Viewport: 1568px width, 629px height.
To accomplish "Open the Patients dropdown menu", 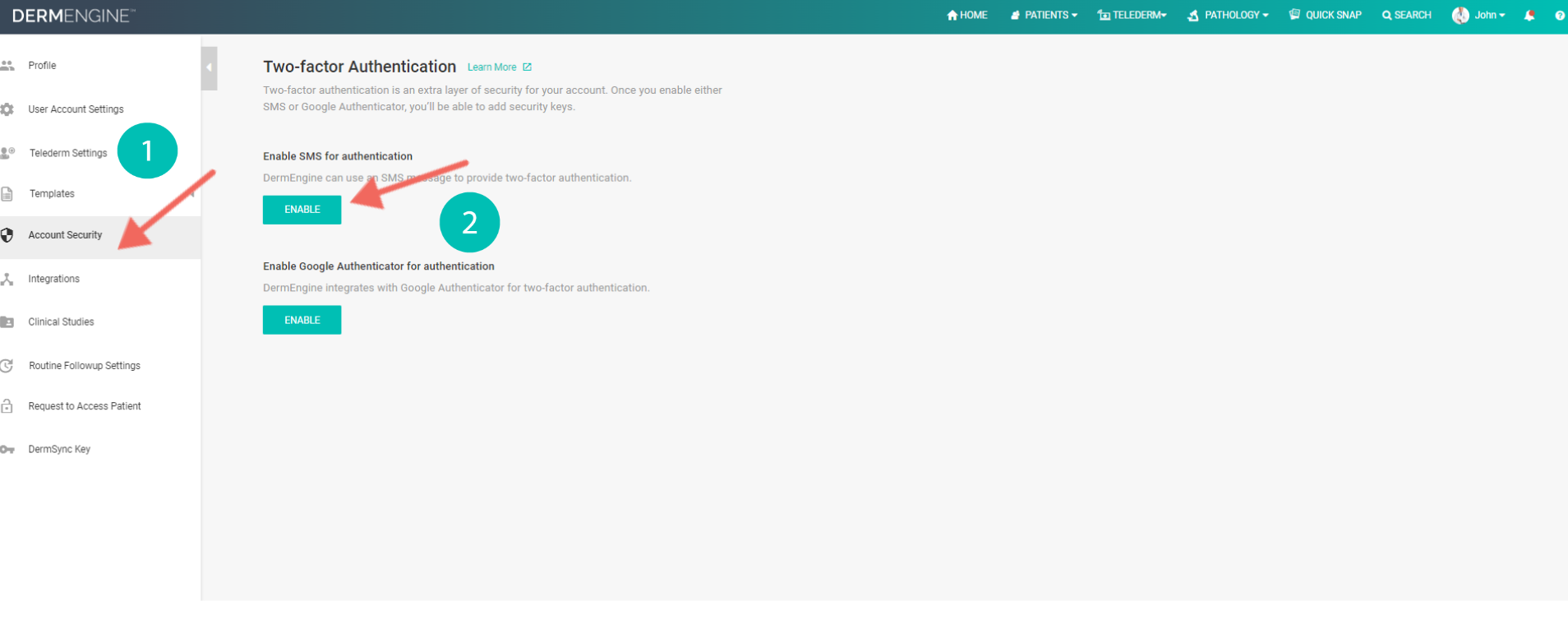I will click(1044, 15).
